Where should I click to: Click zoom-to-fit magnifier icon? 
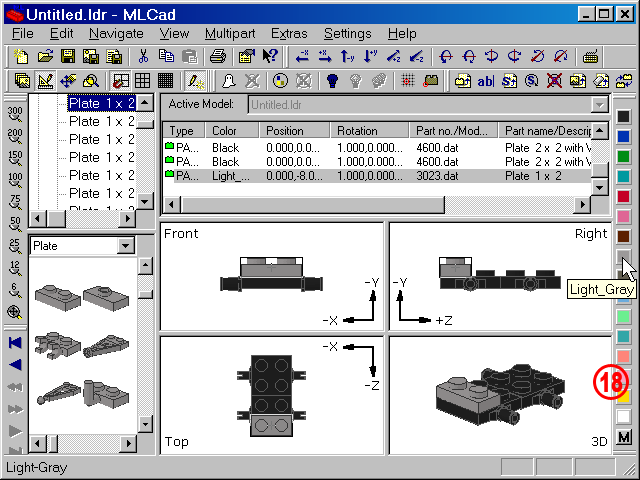[15, 312]
